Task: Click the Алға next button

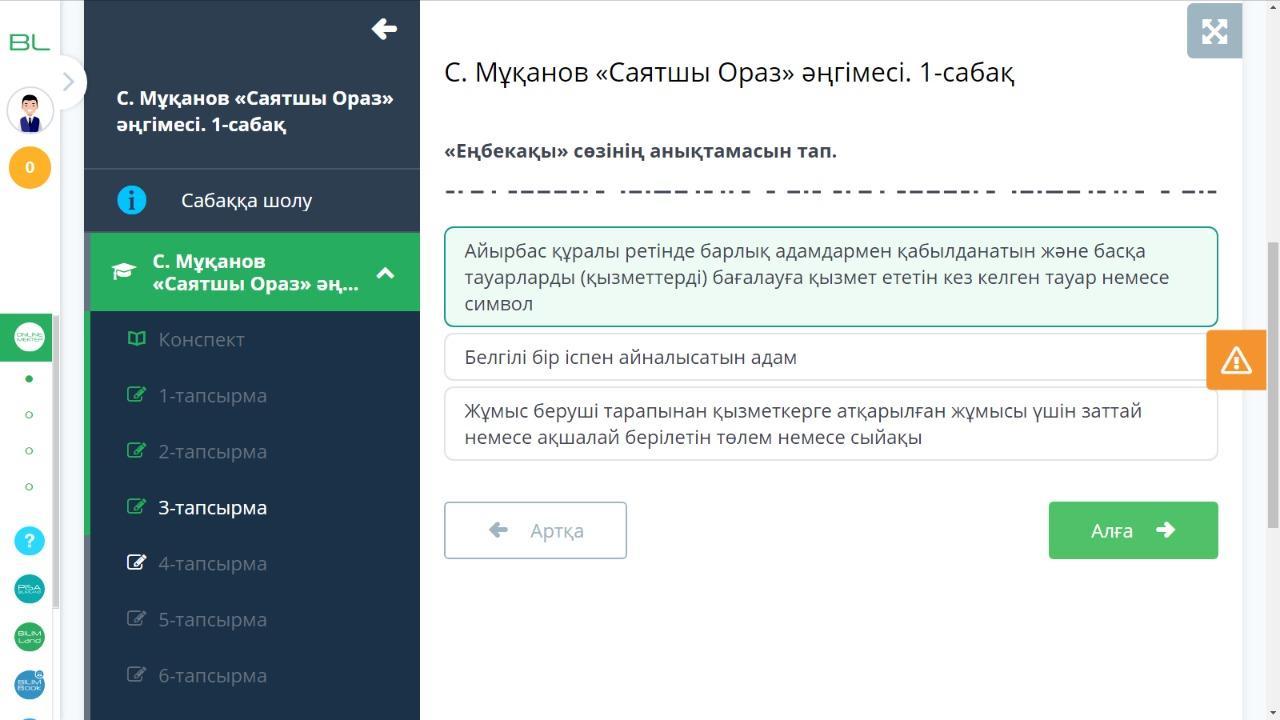Action: tap(1132, 530)
